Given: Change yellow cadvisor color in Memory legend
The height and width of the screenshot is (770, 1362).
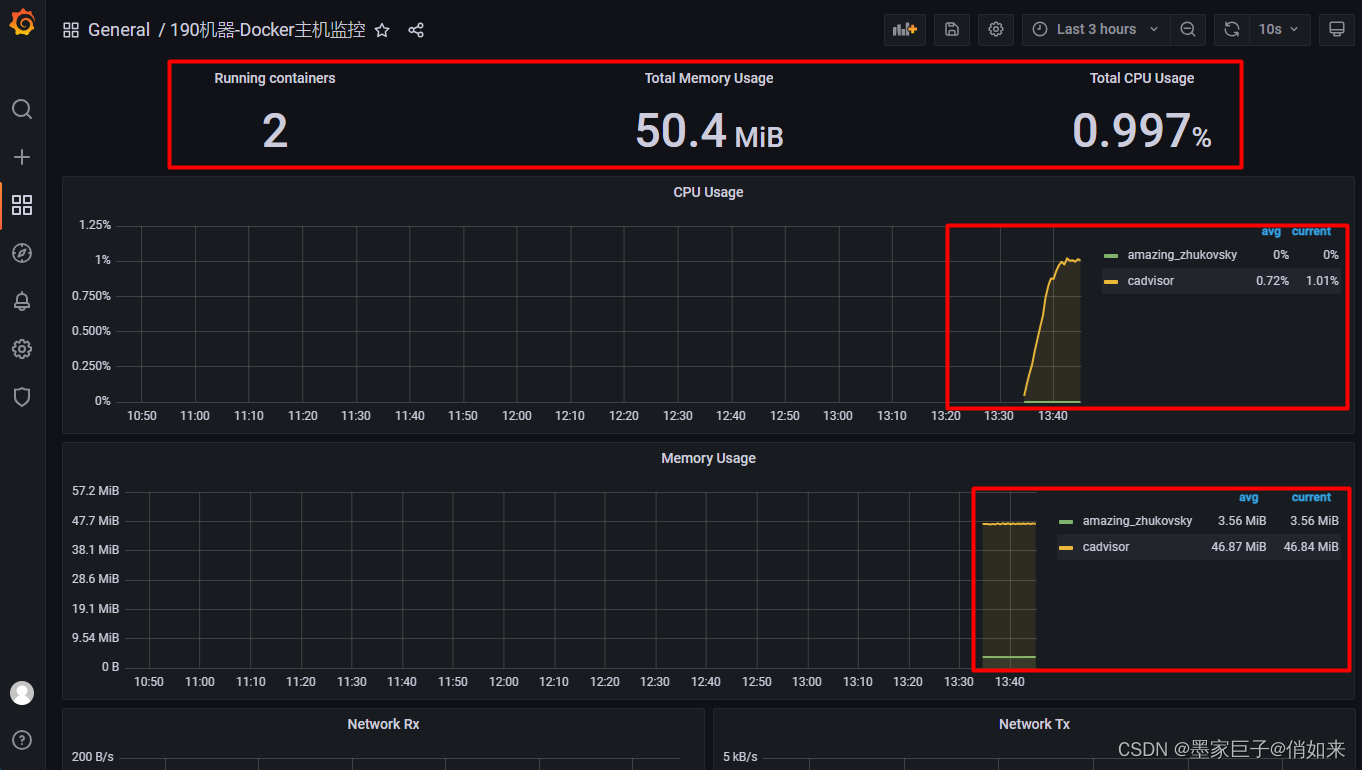Looking at the screenshot, I should (x=1066, y=547).
